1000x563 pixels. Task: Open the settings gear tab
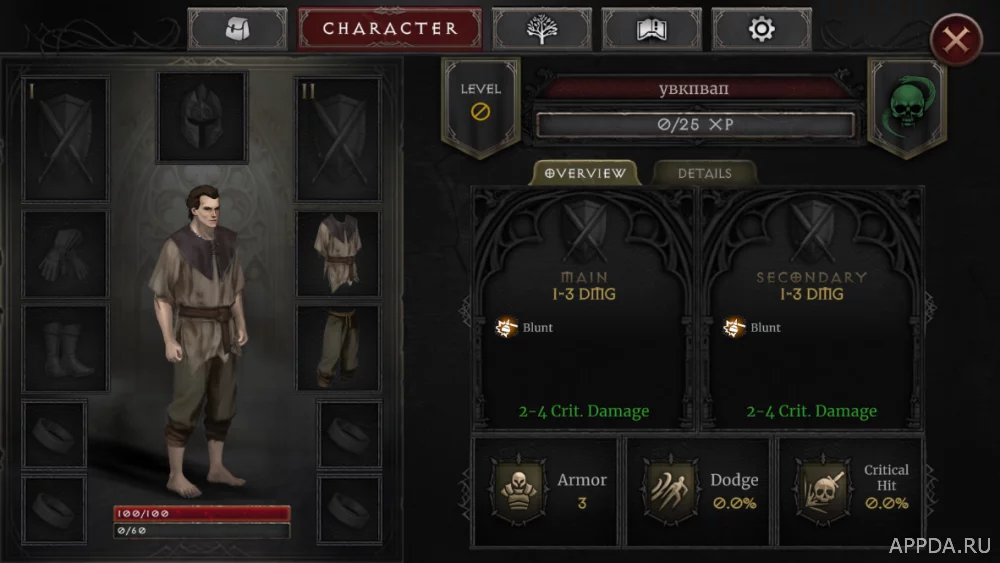point(761,29)
